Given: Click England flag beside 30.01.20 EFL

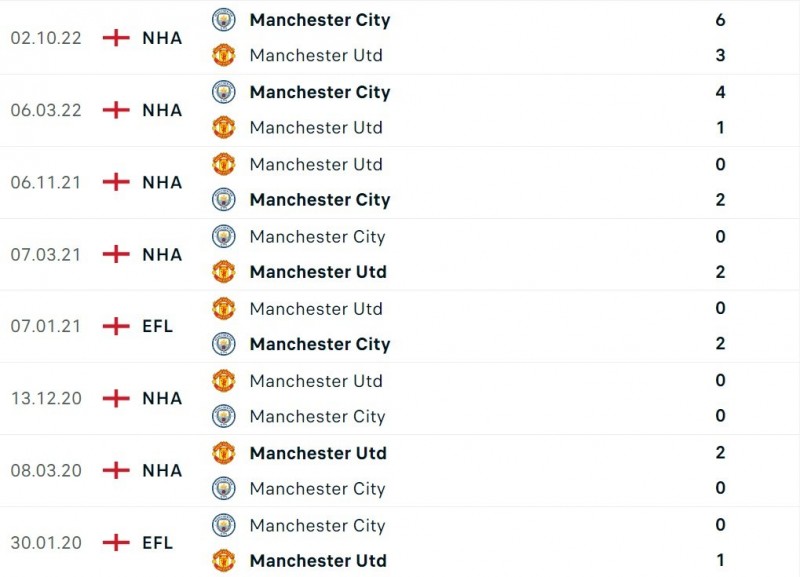Looking at the screenshot, I should tap(117, 543).
